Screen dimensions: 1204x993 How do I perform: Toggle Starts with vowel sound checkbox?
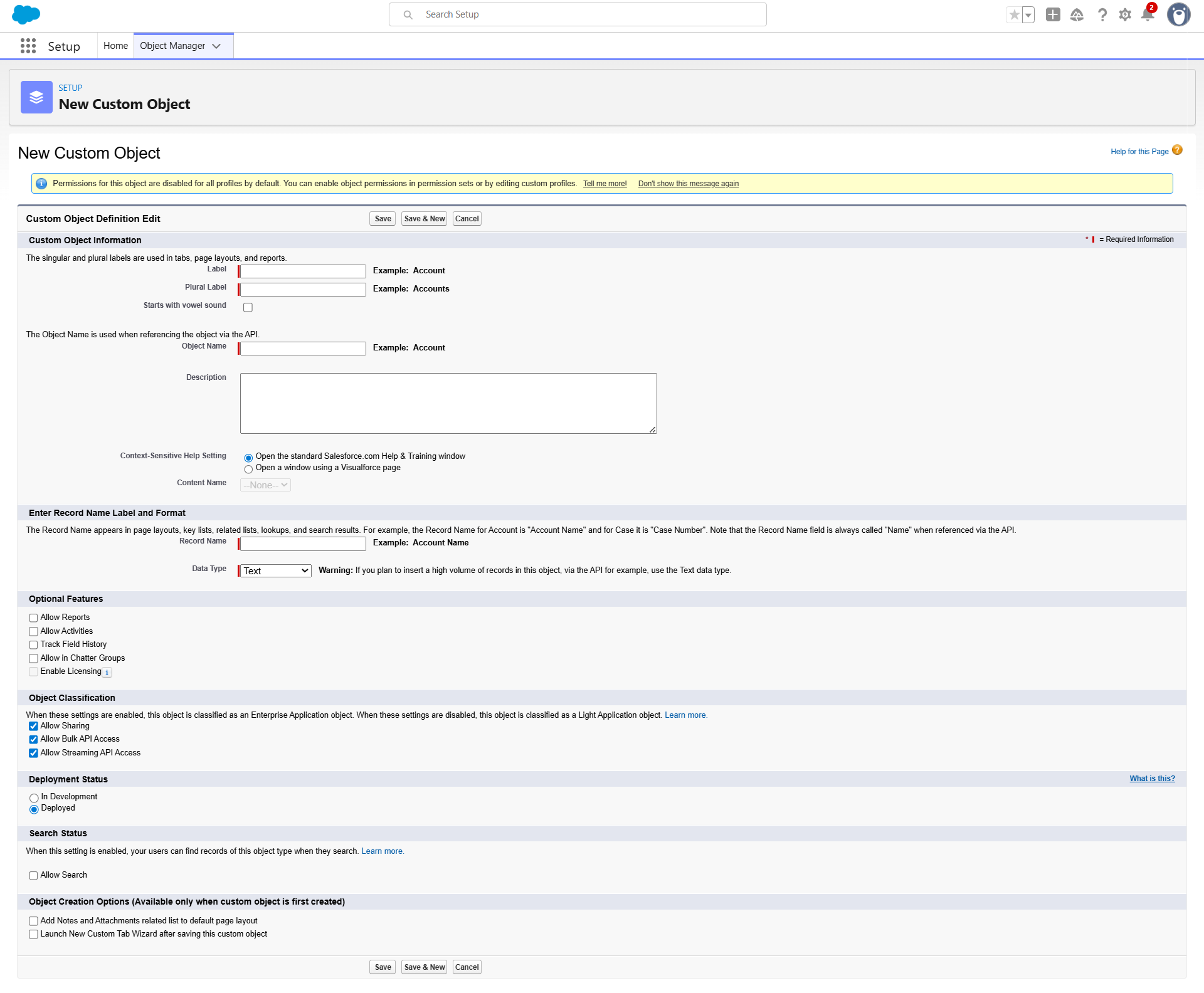[248, 307]
